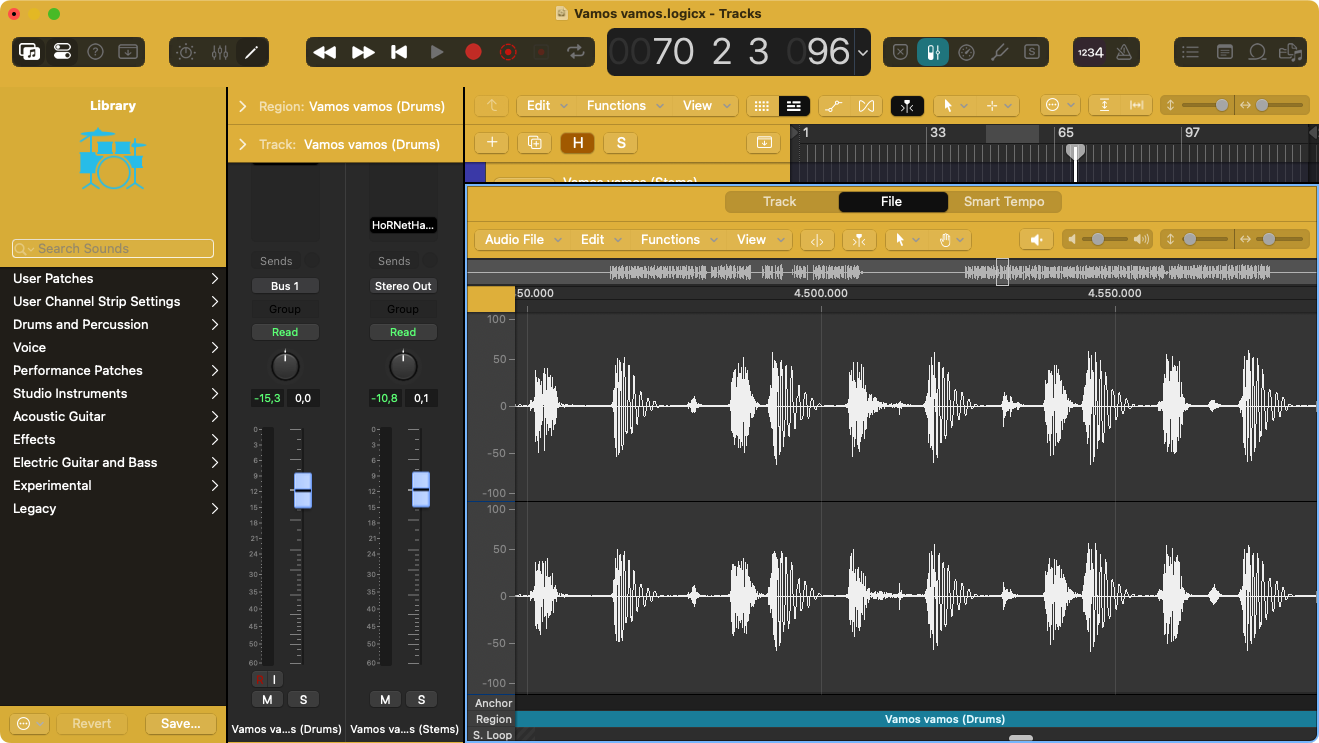The width and height of the screenshot is (1319, 743).
Task: Switch to the Track editor tab
Action: tap(779, 201)
